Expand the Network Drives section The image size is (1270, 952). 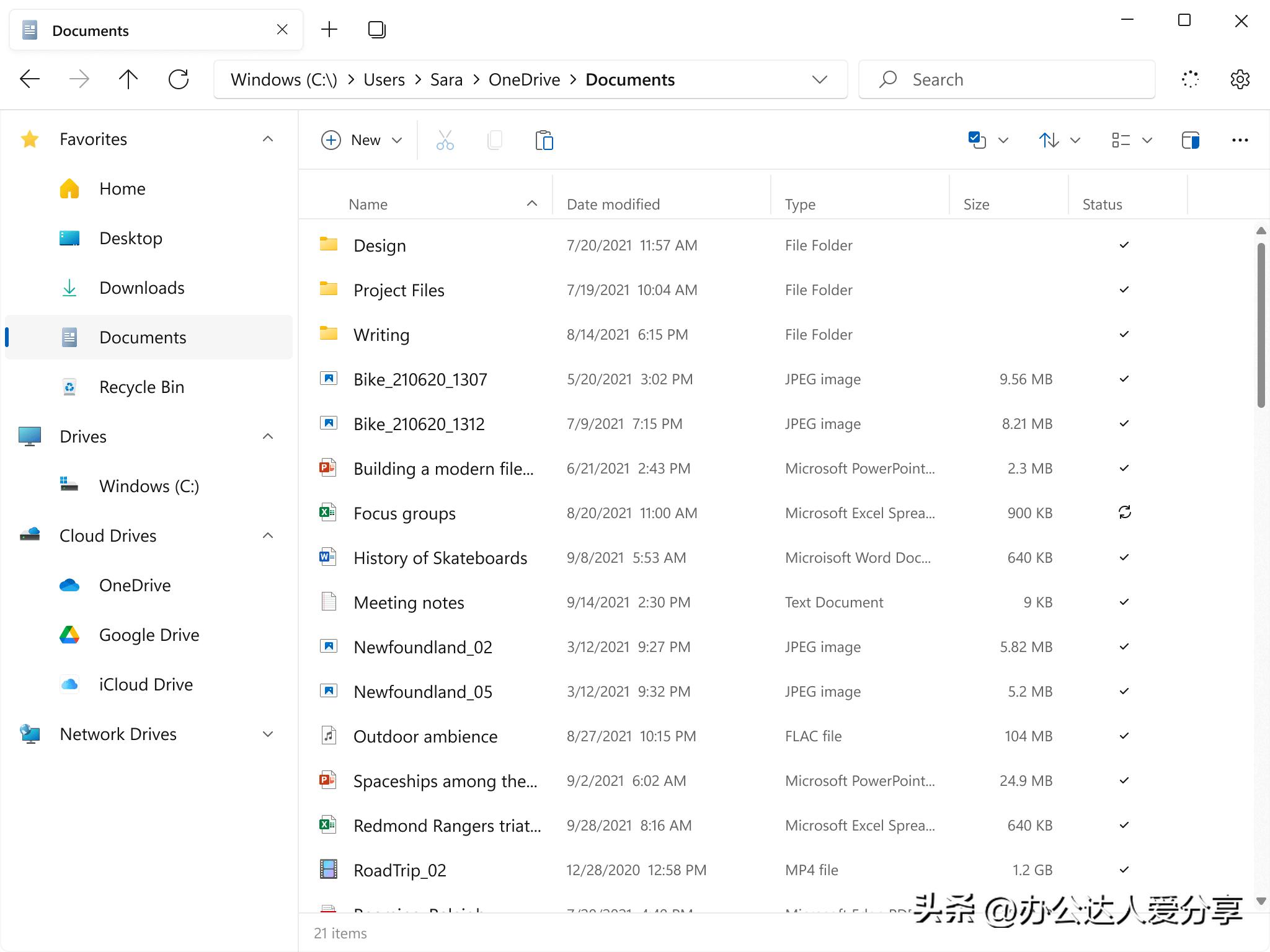(268, 734)
